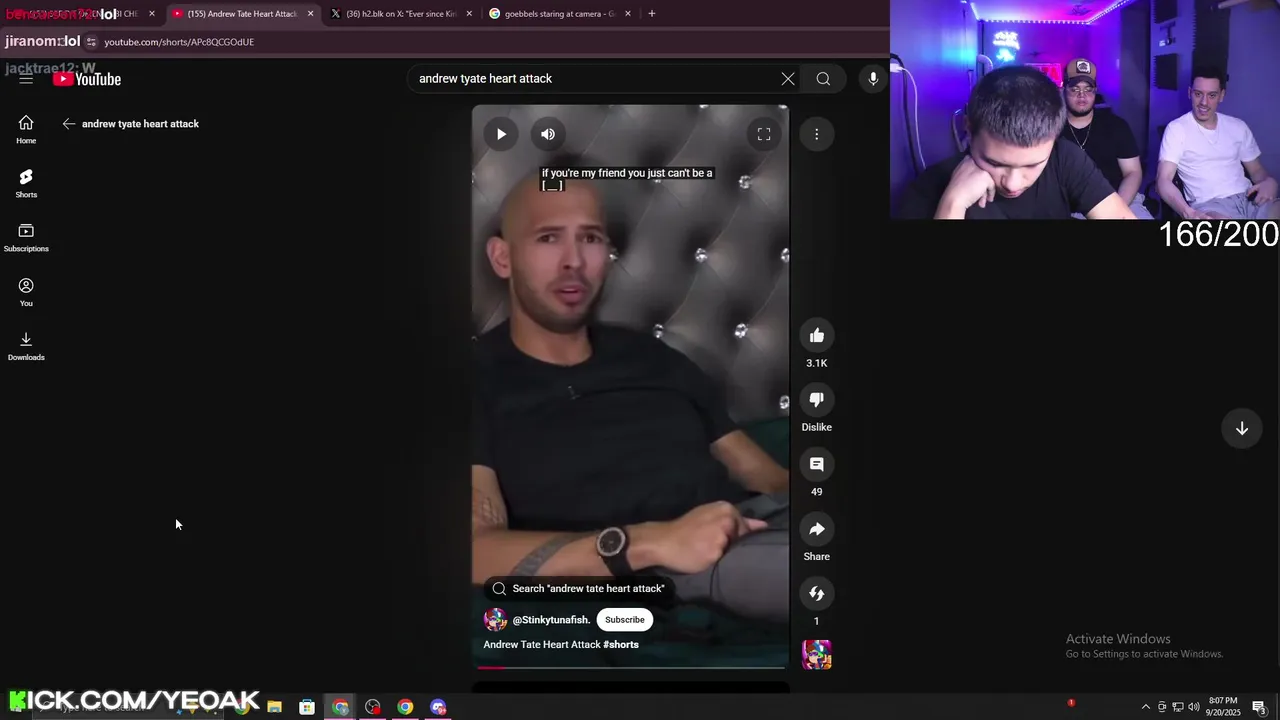Click the YouTube logo
Image resolution: width=1280 pixels, height=720 pixels.
(x=87, y=79)
